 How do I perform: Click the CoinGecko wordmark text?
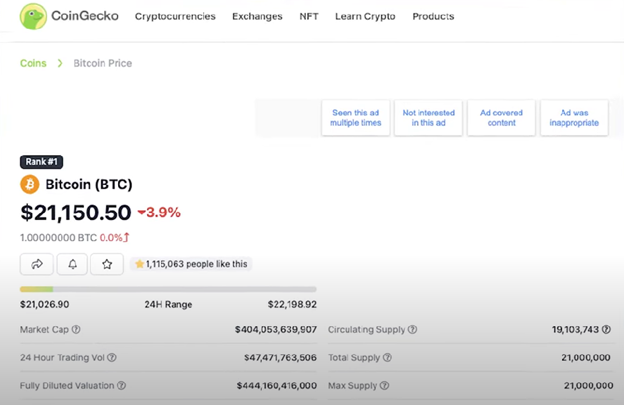click(85, 16)
